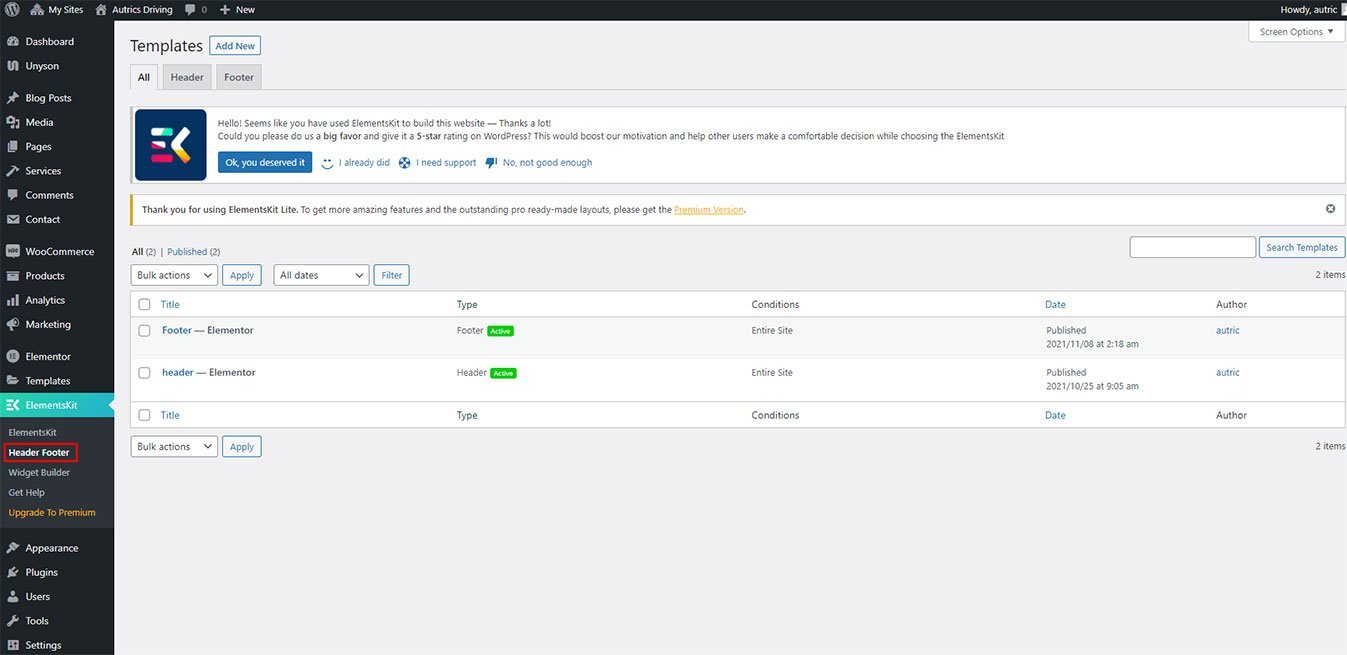
Task: Click the template search input field
Action: click(x=1192, y=247)
